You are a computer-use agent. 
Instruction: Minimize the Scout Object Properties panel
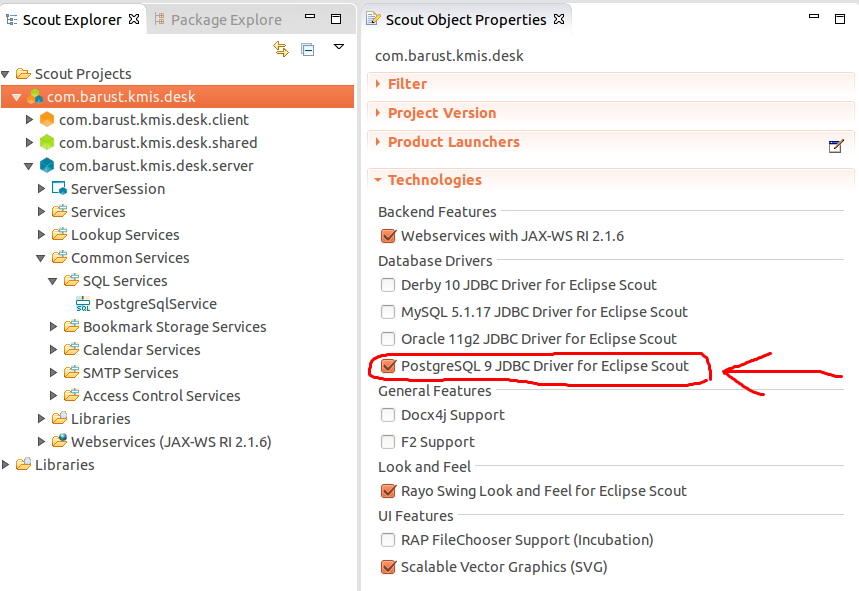point(814,16)
